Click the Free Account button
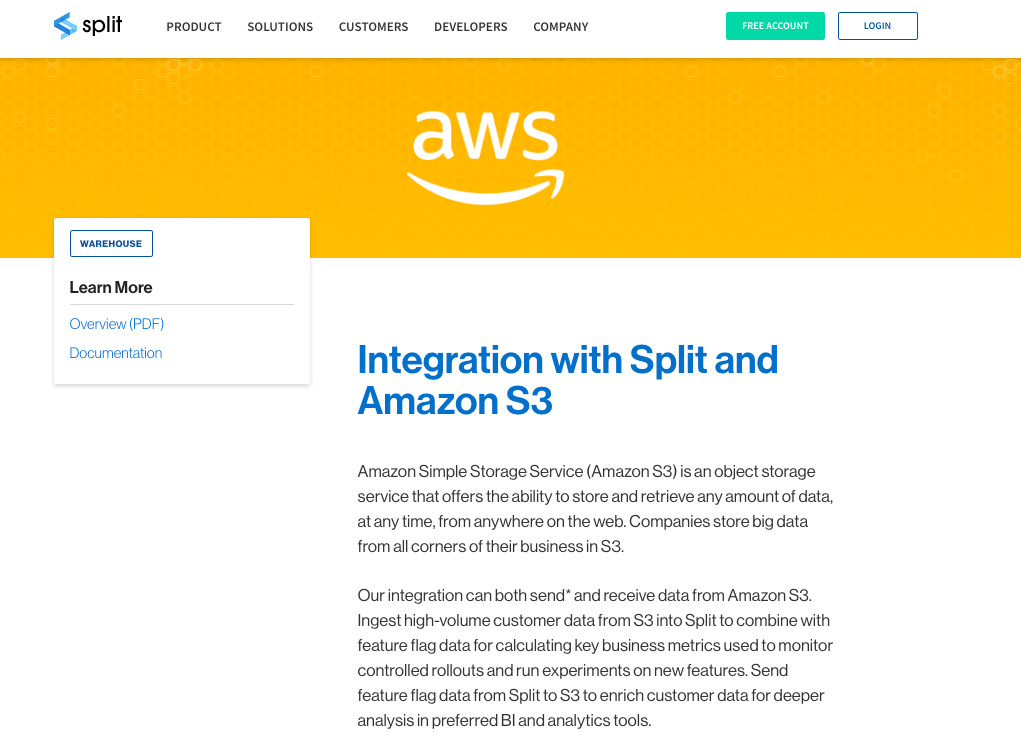The width and height of the screenshot is (1021, 751). pyautogui.click(x=775, y=26)
